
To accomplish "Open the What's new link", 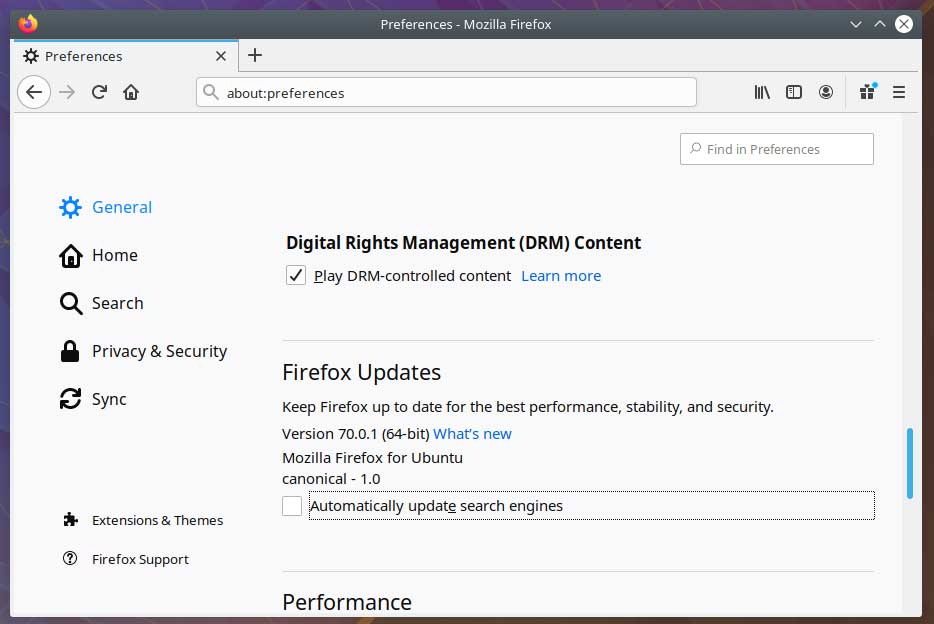I will pyautogui.click(x=472, y=433).
